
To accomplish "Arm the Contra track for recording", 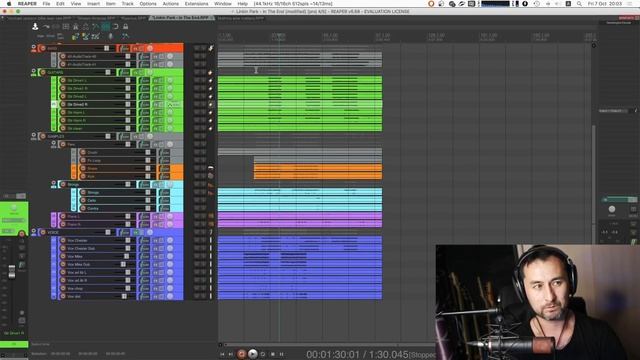I will click(x=83, y=208).
